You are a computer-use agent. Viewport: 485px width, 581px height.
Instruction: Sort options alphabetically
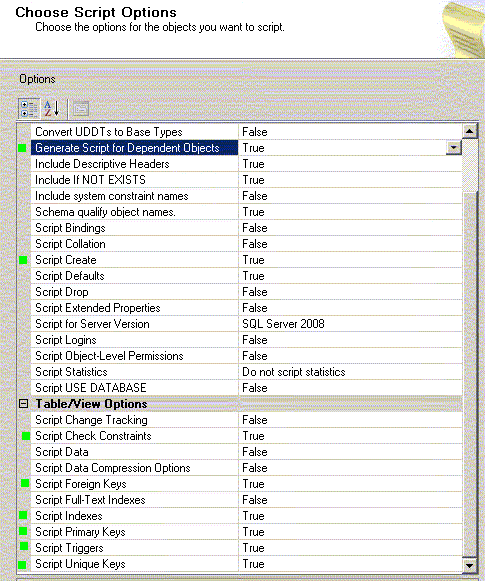click(x=52, y=109)
